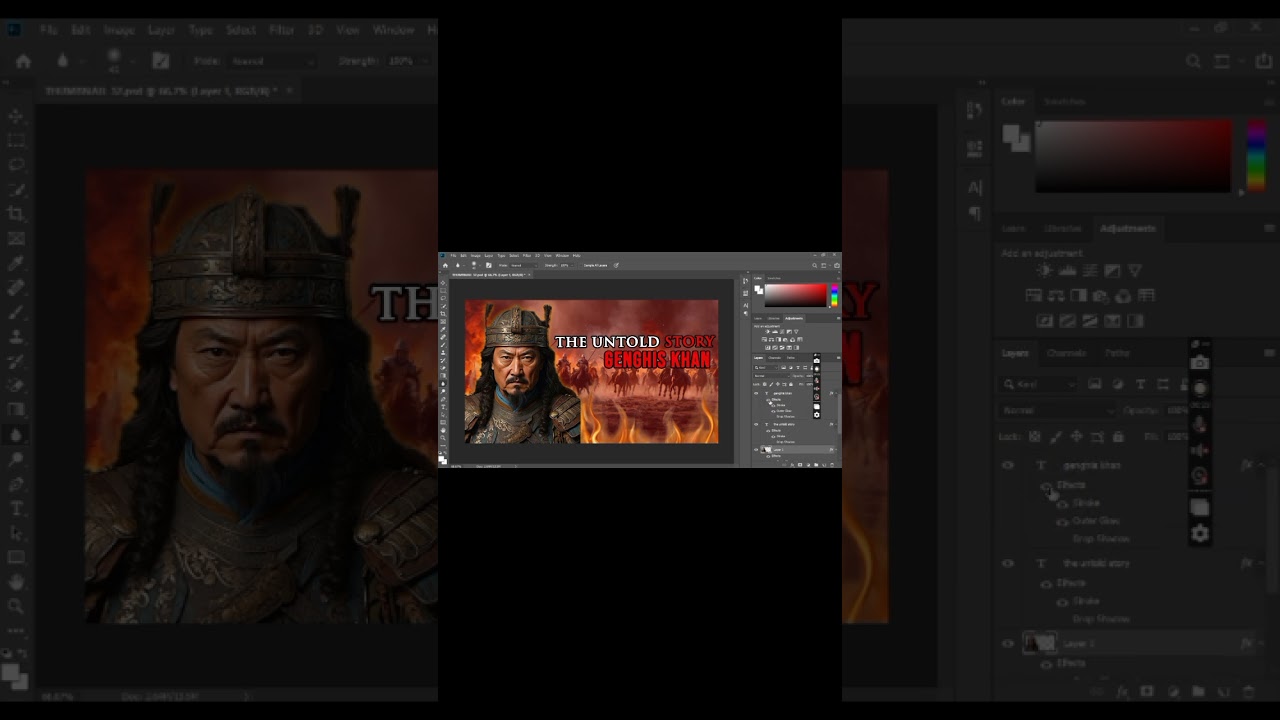This screenshot has width=1280, height=720.
Task: Close the document tab in the dimmed backdrop
Action: (x=289, y=90)
